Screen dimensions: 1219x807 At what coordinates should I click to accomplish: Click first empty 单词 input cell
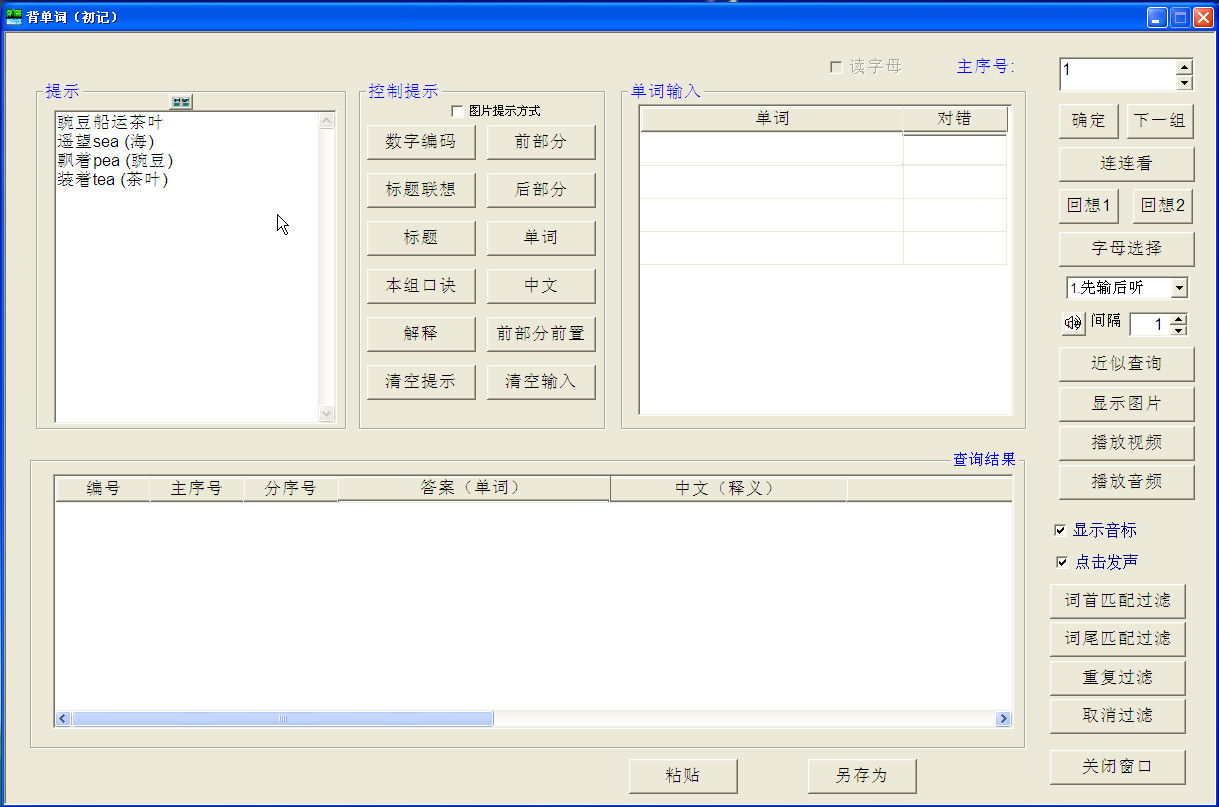[771, 149]
